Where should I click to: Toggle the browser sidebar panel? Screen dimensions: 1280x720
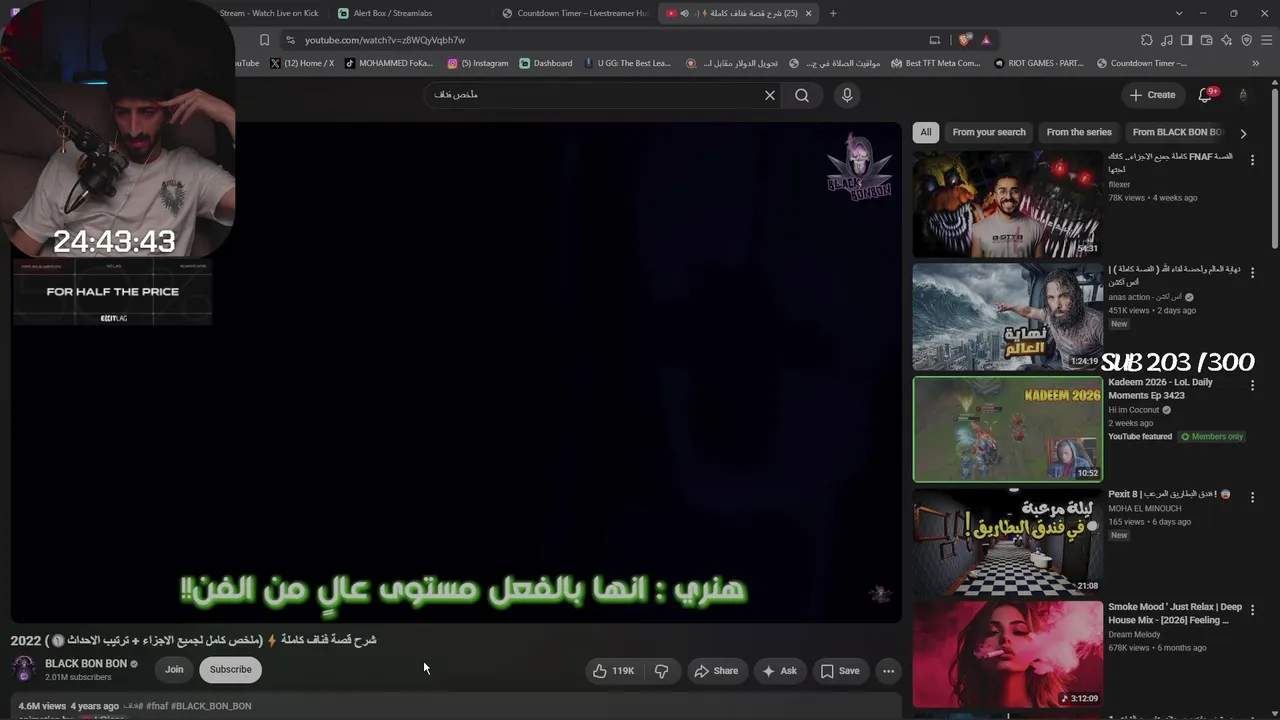pyautogui.click(x=1186, y=40)
